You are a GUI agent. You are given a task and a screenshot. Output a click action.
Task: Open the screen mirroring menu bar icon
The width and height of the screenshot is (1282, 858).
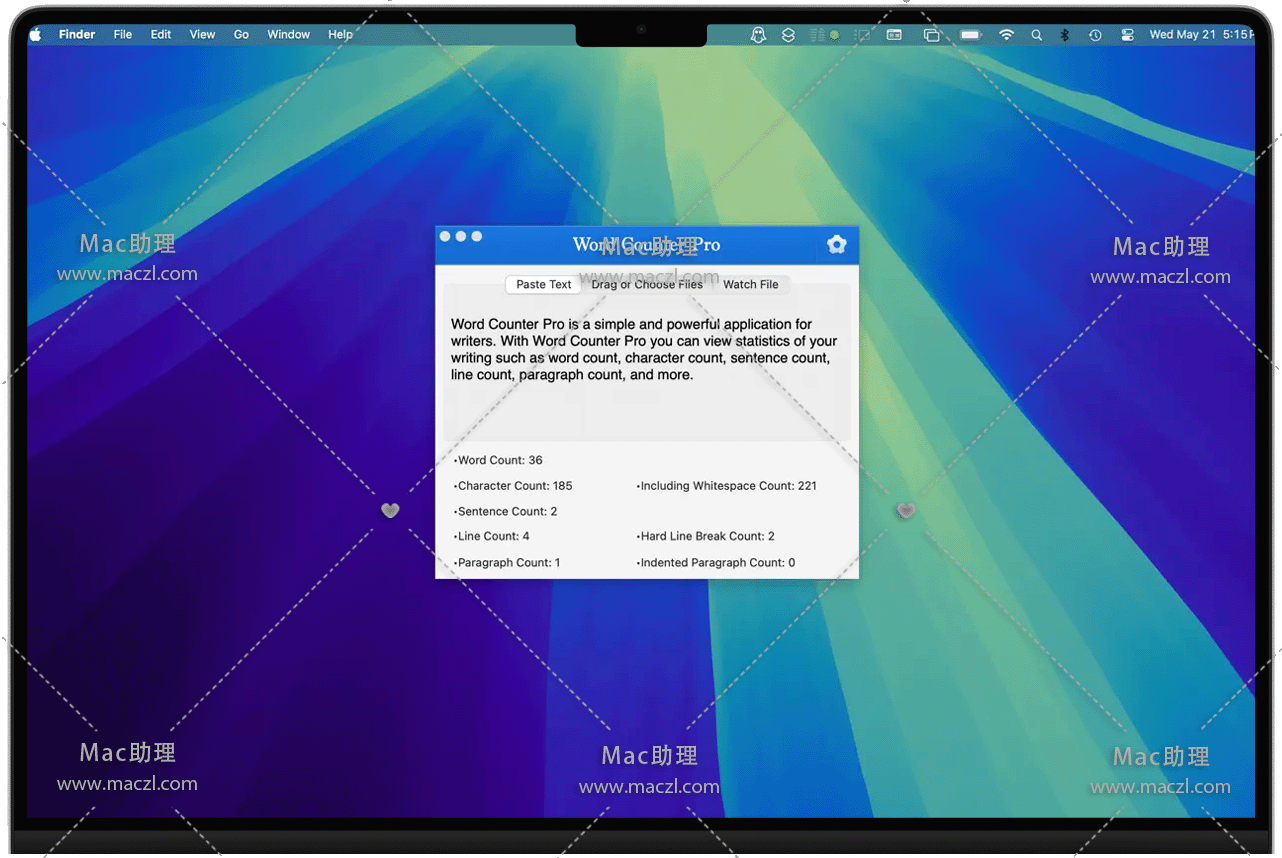pos(931,35)
